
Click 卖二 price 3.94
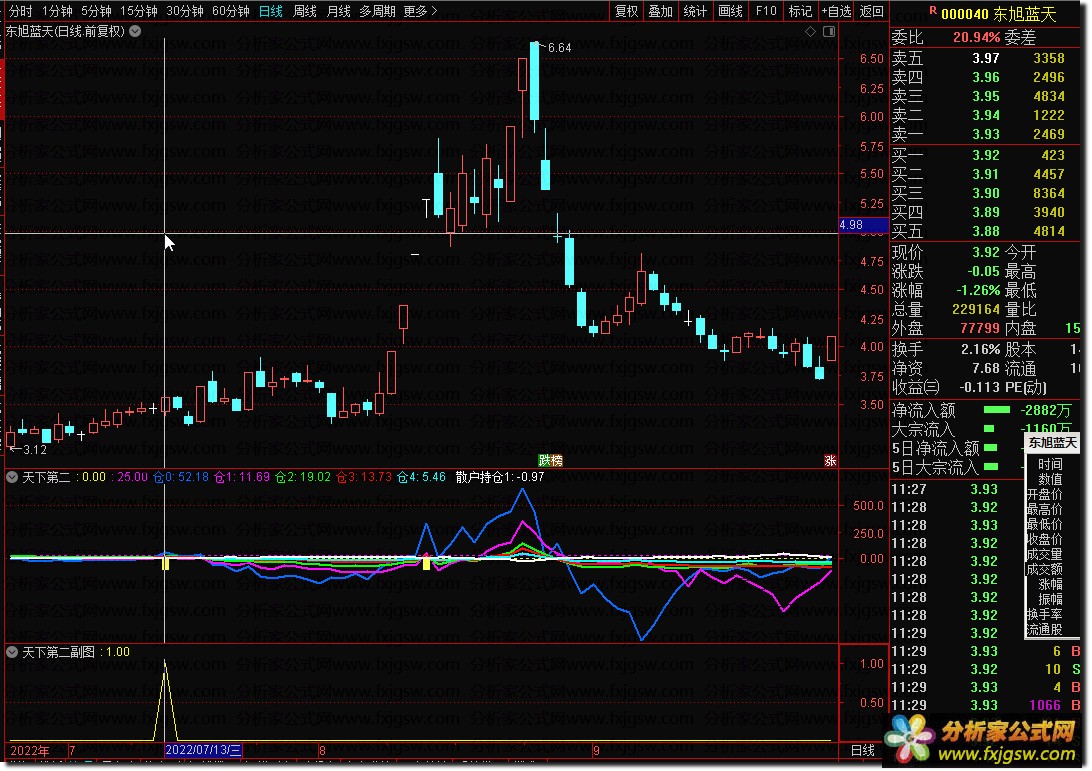click(986, 115)
